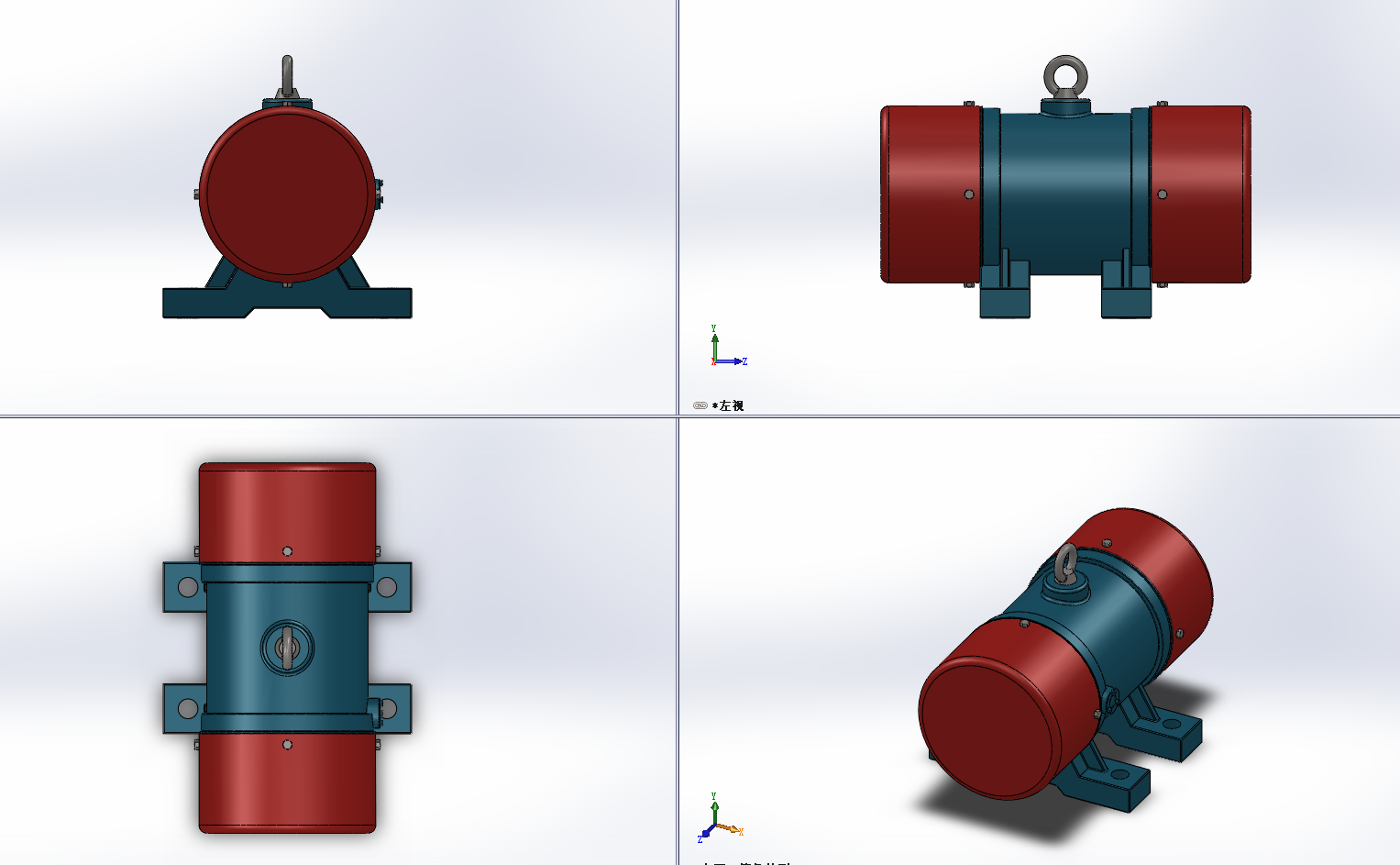Click lower-left mounting hole in top view
Viewport: 1400px width, 865px height.
point(188,708)
